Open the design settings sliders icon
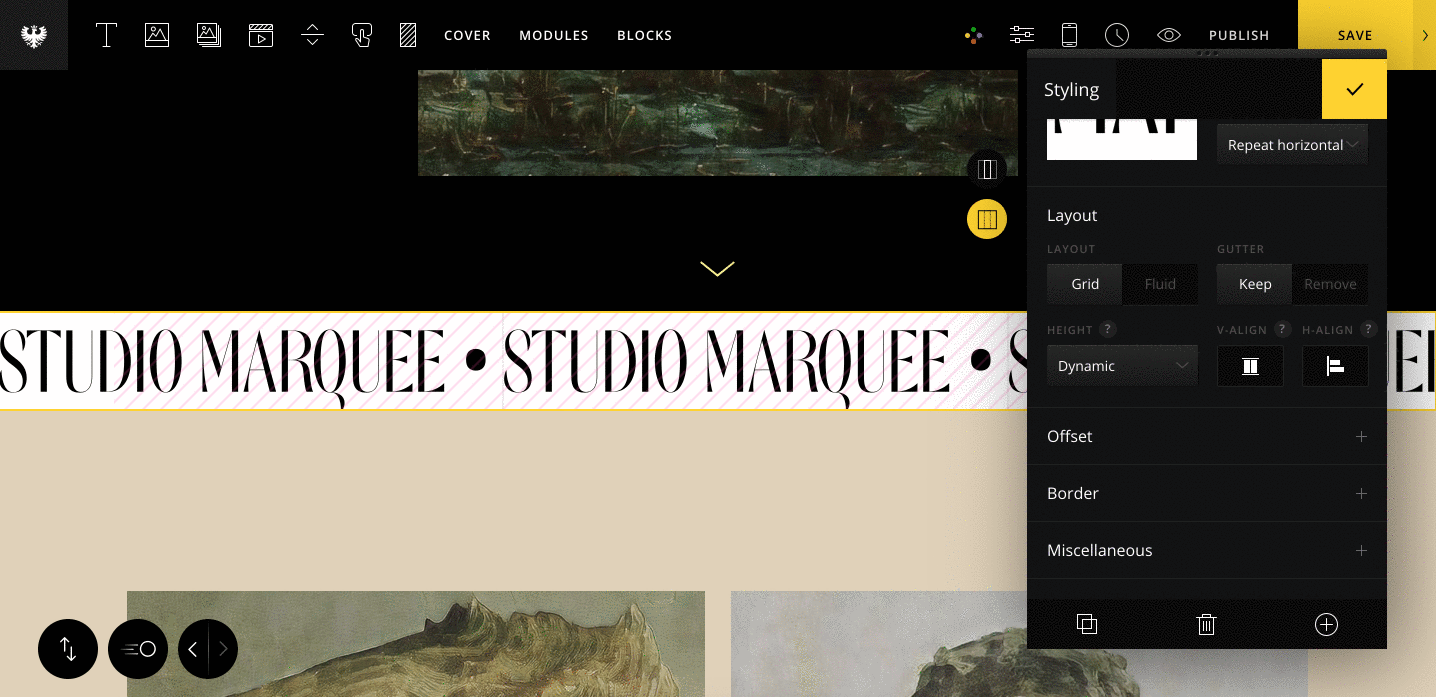This screenshot has height=697, width=1436. (x=1022, y=35)
